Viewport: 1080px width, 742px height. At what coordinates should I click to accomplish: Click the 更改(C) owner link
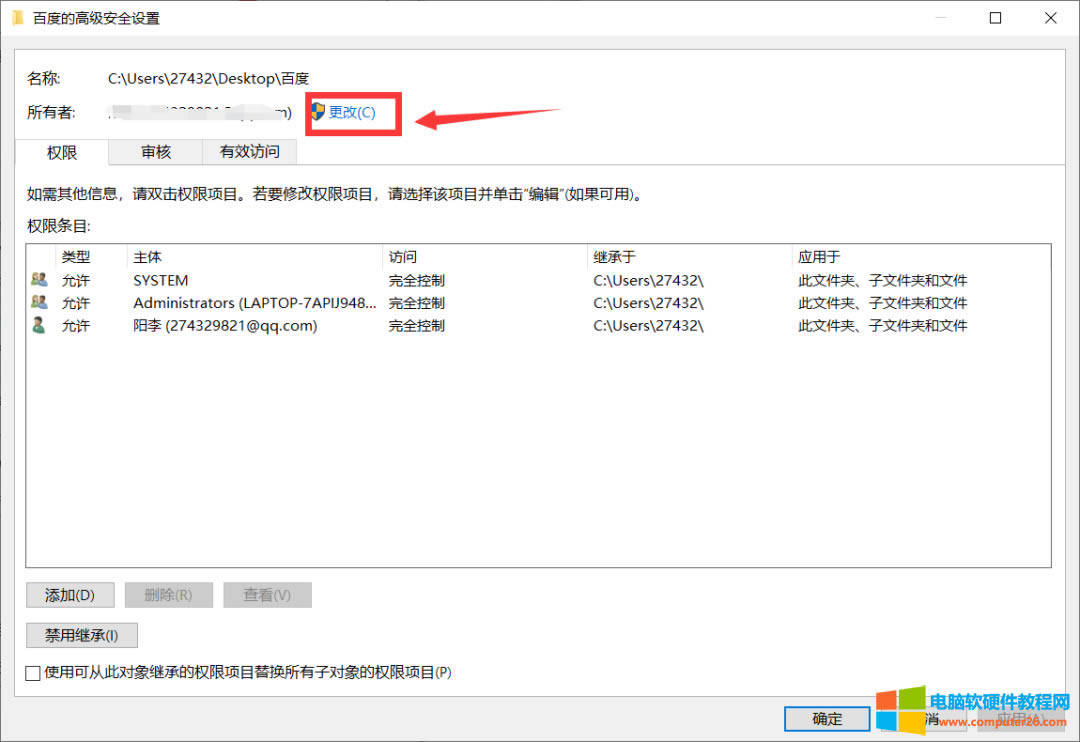pos(352,112)
